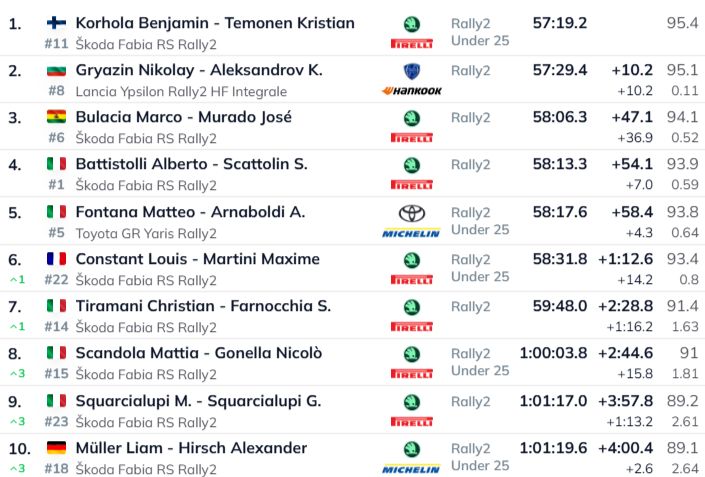
Task: Click the Bulgarian flag next to Gryazin Nikolay
Action: point(56,70)
